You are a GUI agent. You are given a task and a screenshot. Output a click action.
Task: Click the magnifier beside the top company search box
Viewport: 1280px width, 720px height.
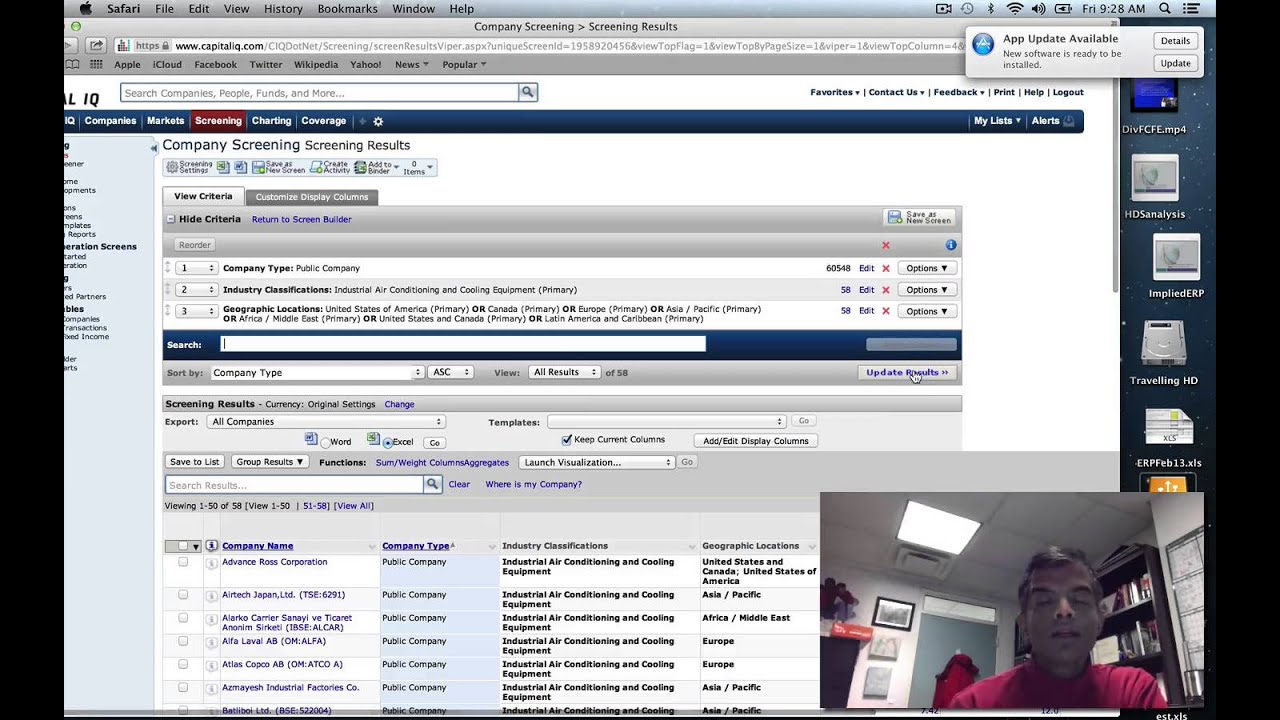528,93
